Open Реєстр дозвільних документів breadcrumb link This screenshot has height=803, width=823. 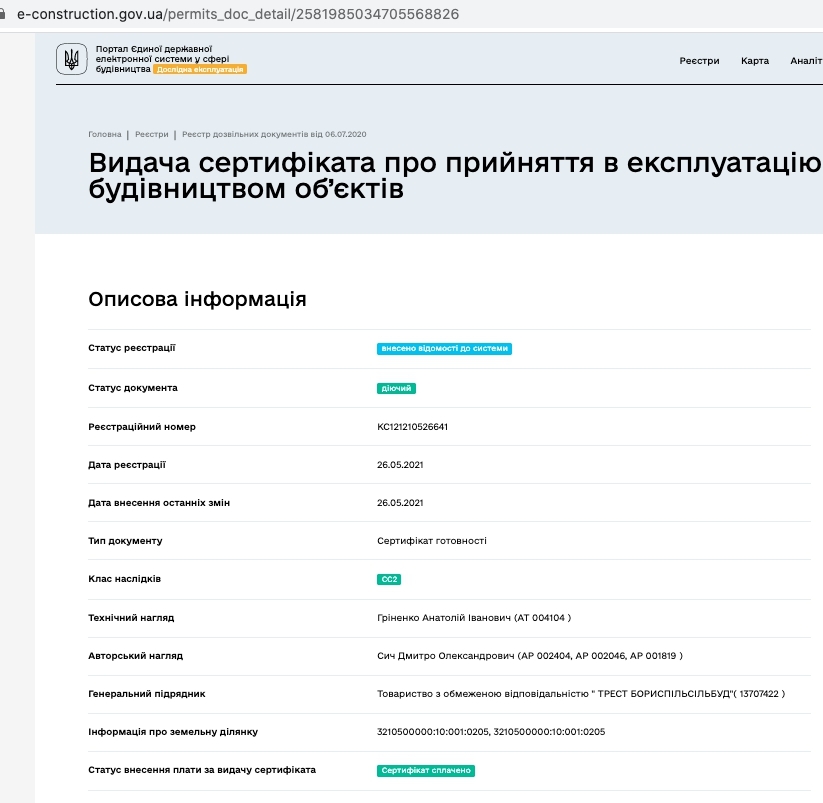[274, 134]
